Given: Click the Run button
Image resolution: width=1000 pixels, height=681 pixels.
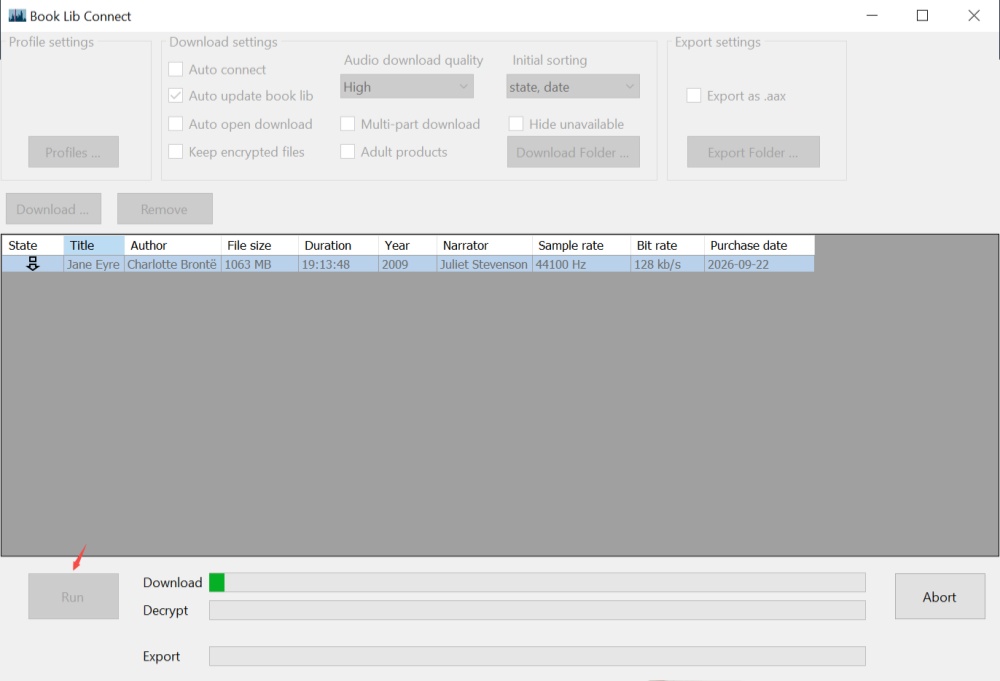Looking at the screenshot, I should (x=73, y=596).
